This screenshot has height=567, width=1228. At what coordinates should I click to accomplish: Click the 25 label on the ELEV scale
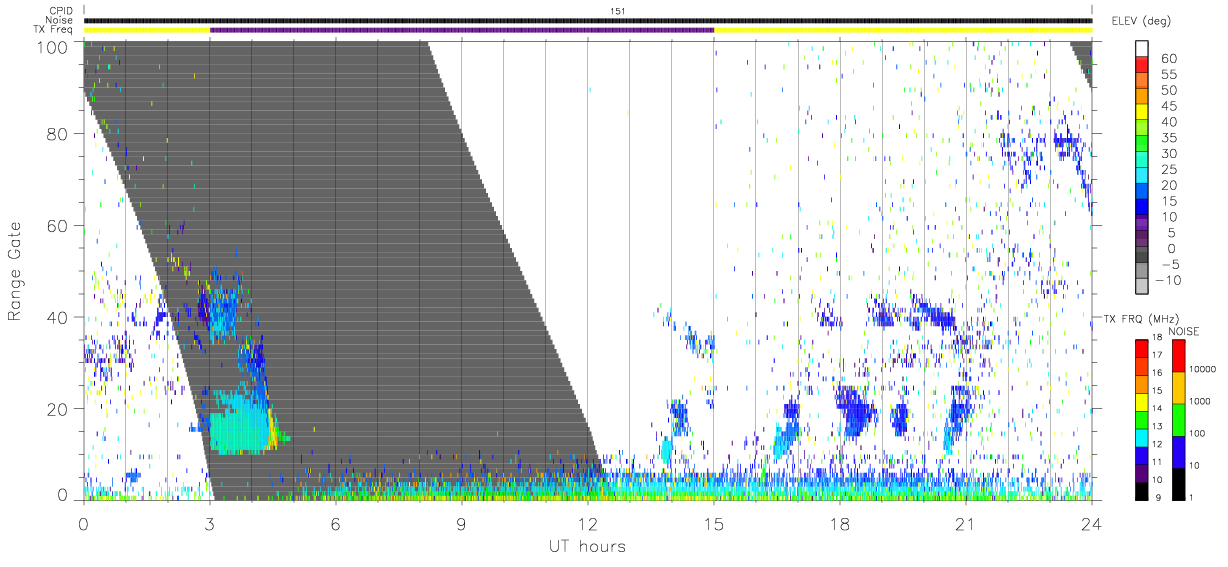[1167, 170]
